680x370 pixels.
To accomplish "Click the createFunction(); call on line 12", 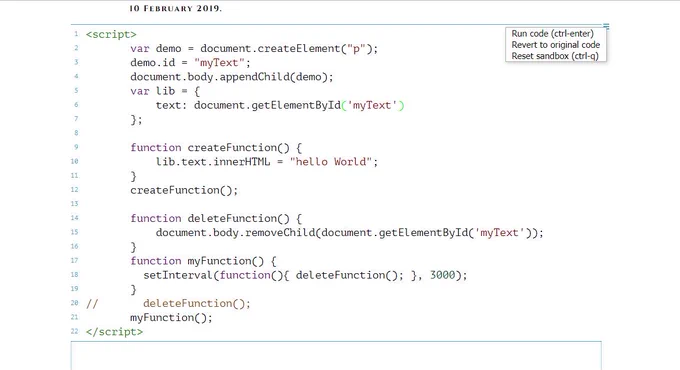I will click(184, 190).
